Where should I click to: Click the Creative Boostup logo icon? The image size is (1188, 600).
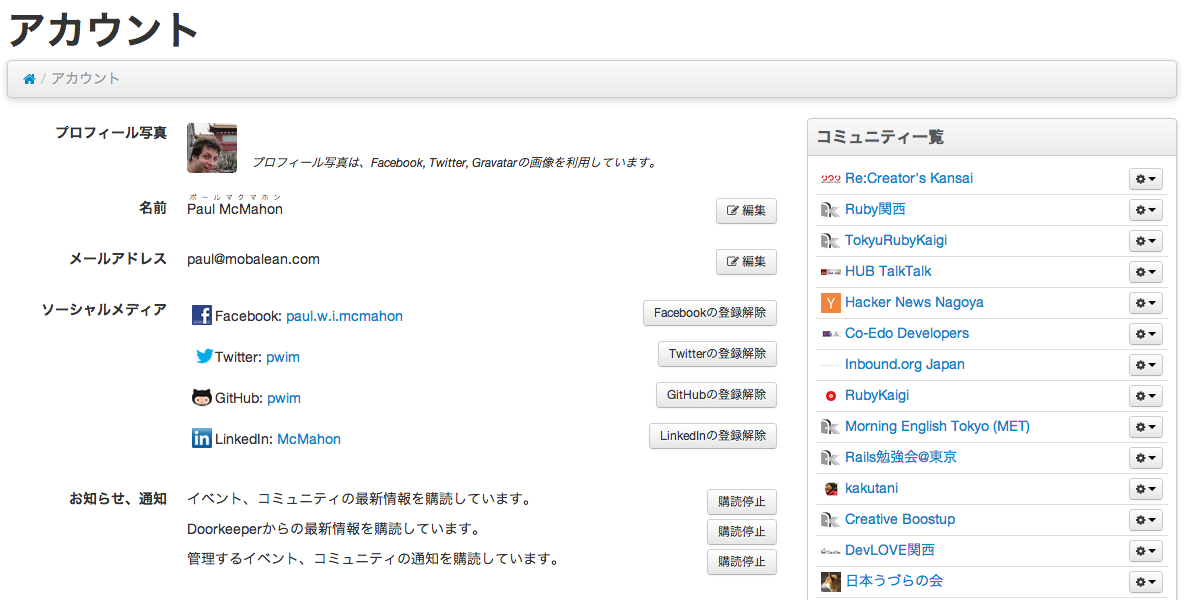click(830, 520)
